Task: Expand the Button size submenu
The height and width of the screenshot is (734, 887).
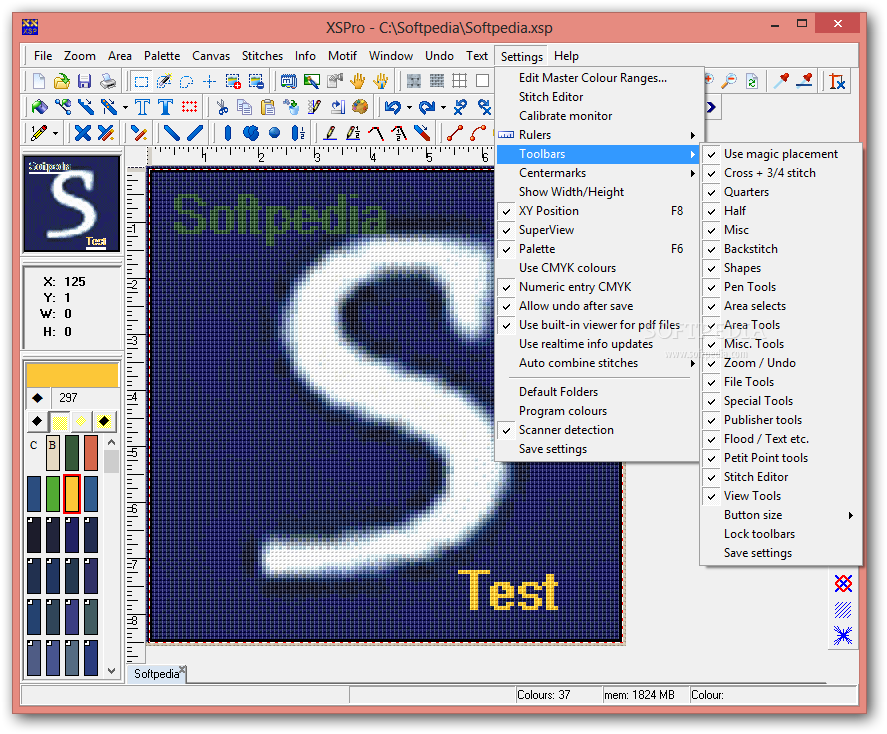Action: pyautogui.click(x=781, y=515)
